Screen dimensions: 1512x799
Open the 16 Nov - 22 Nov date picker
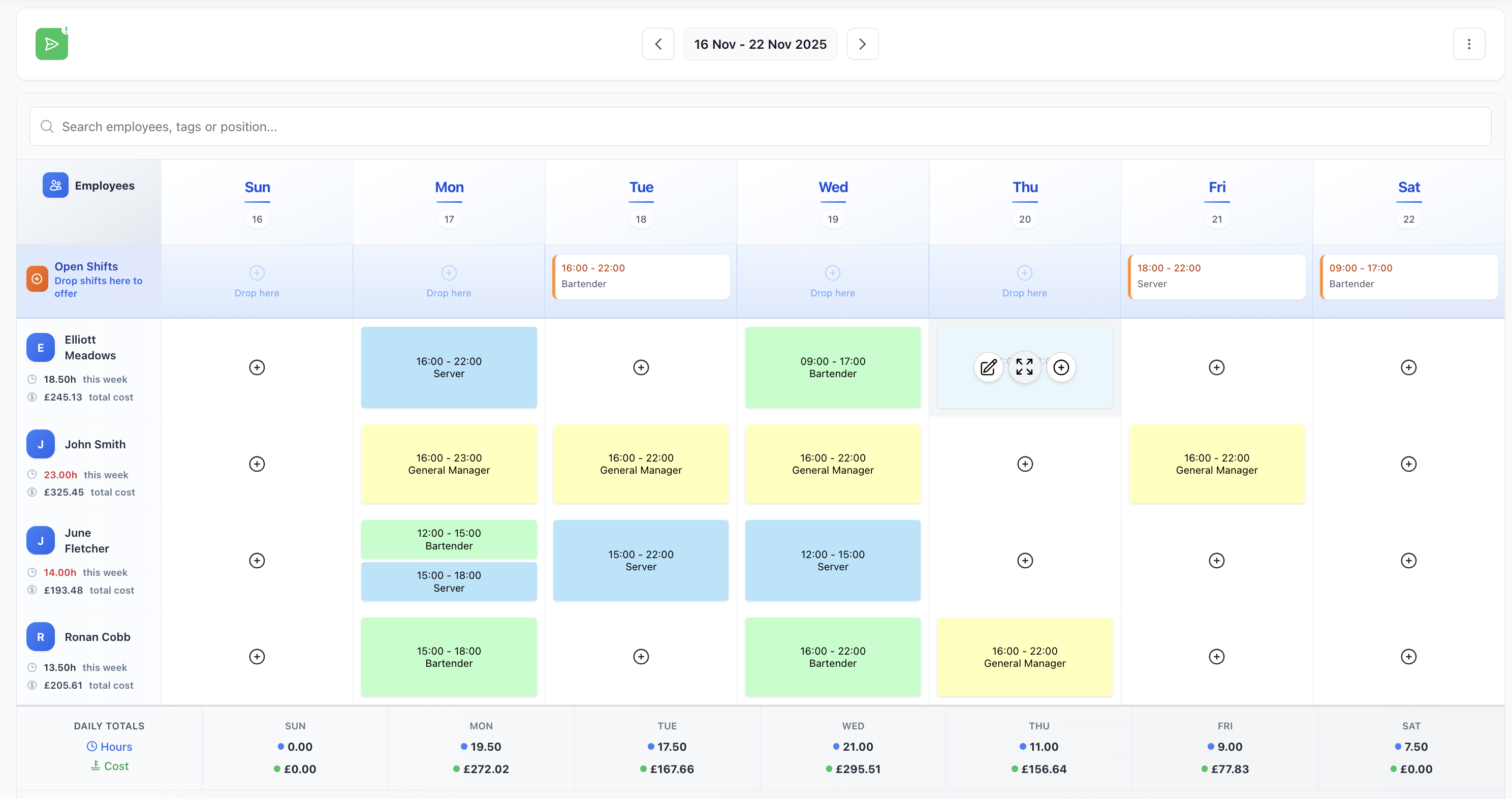pos(760,43)
